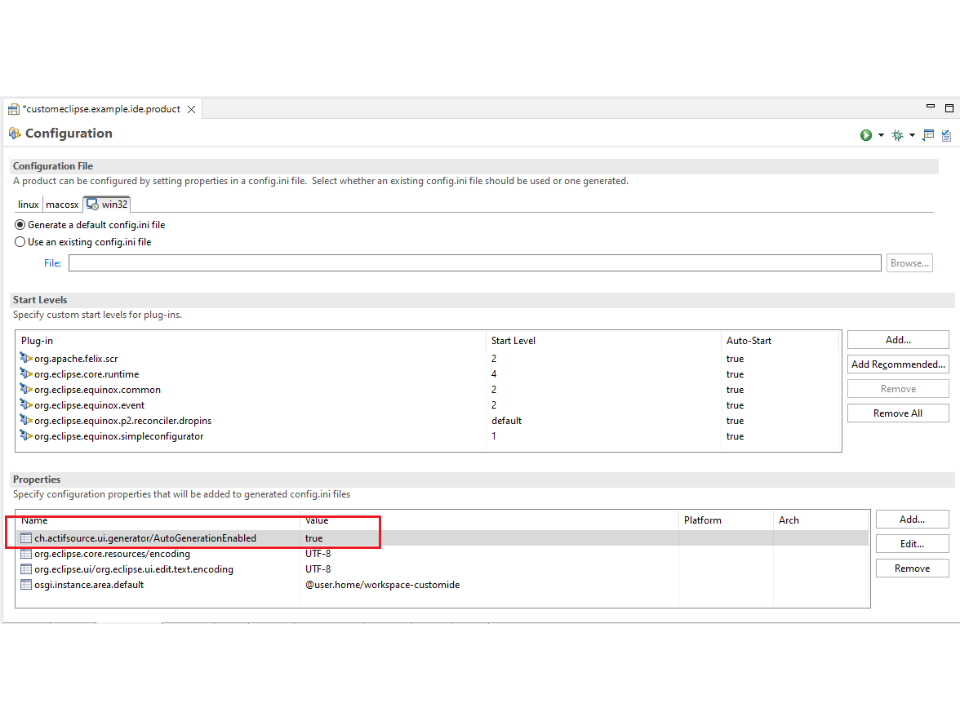Click the validate product checklist icon
The width and height of the screenshot is (960, 720).
pyautogui.click(x=946, y=135)
